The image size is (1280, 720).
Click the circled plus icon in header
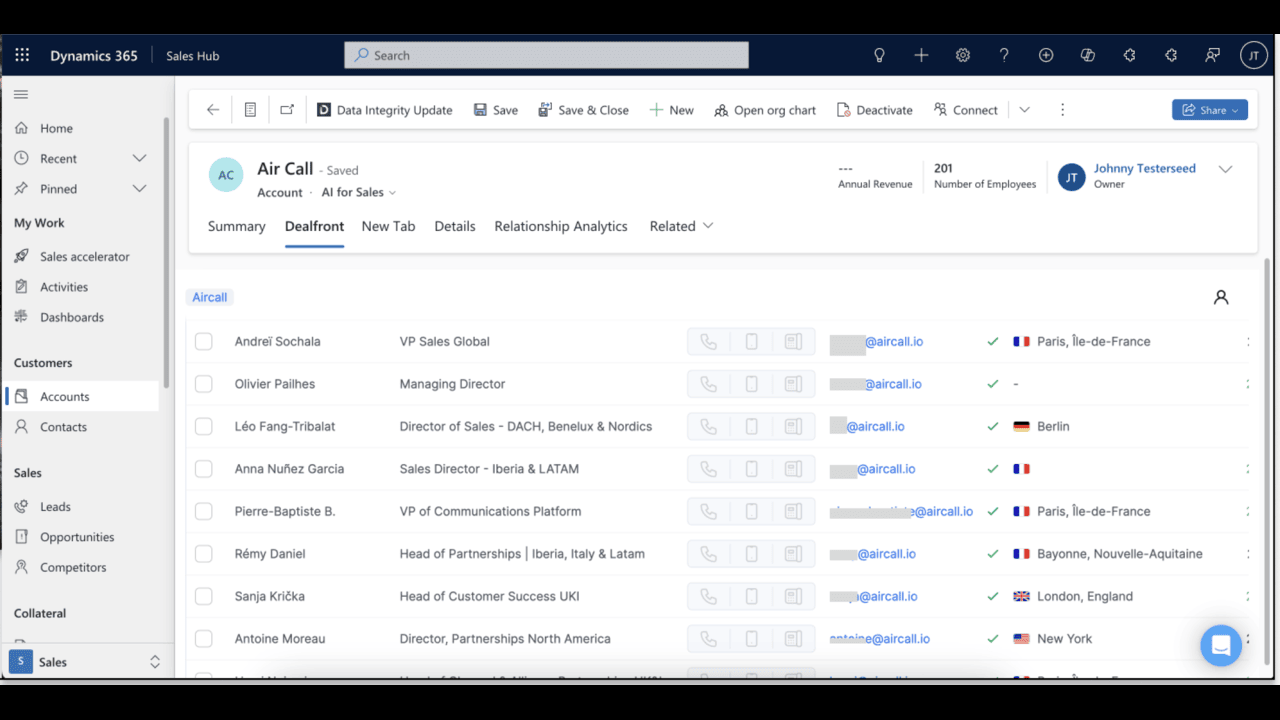[1046, 55]
